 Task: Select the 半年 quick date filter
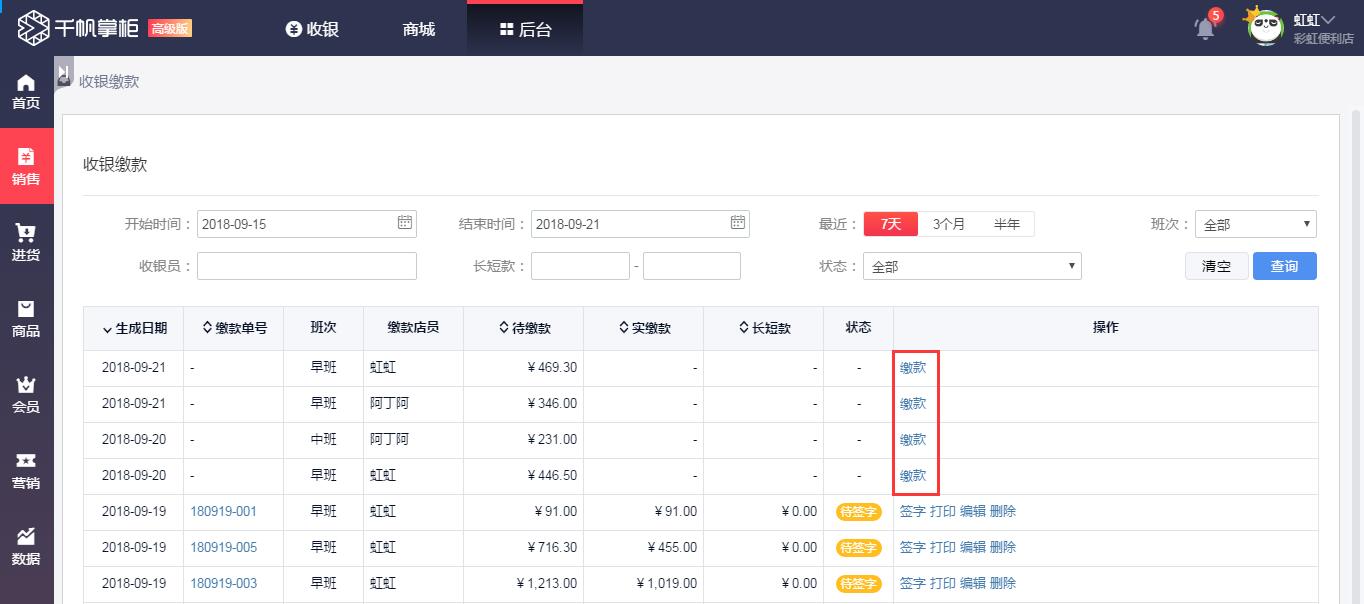pyautogui.click(x=1008, y=224)
